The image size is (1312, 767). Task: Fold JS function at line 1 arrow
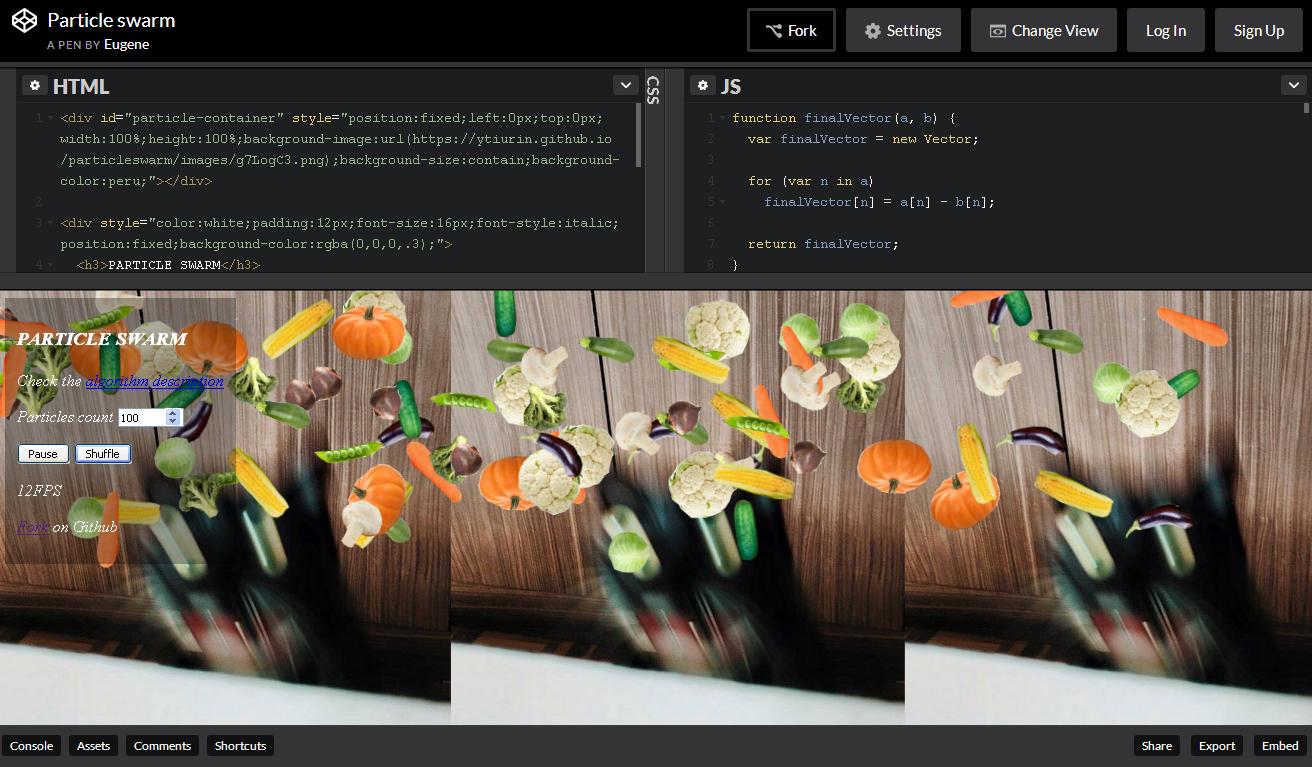tap(722, 118)
